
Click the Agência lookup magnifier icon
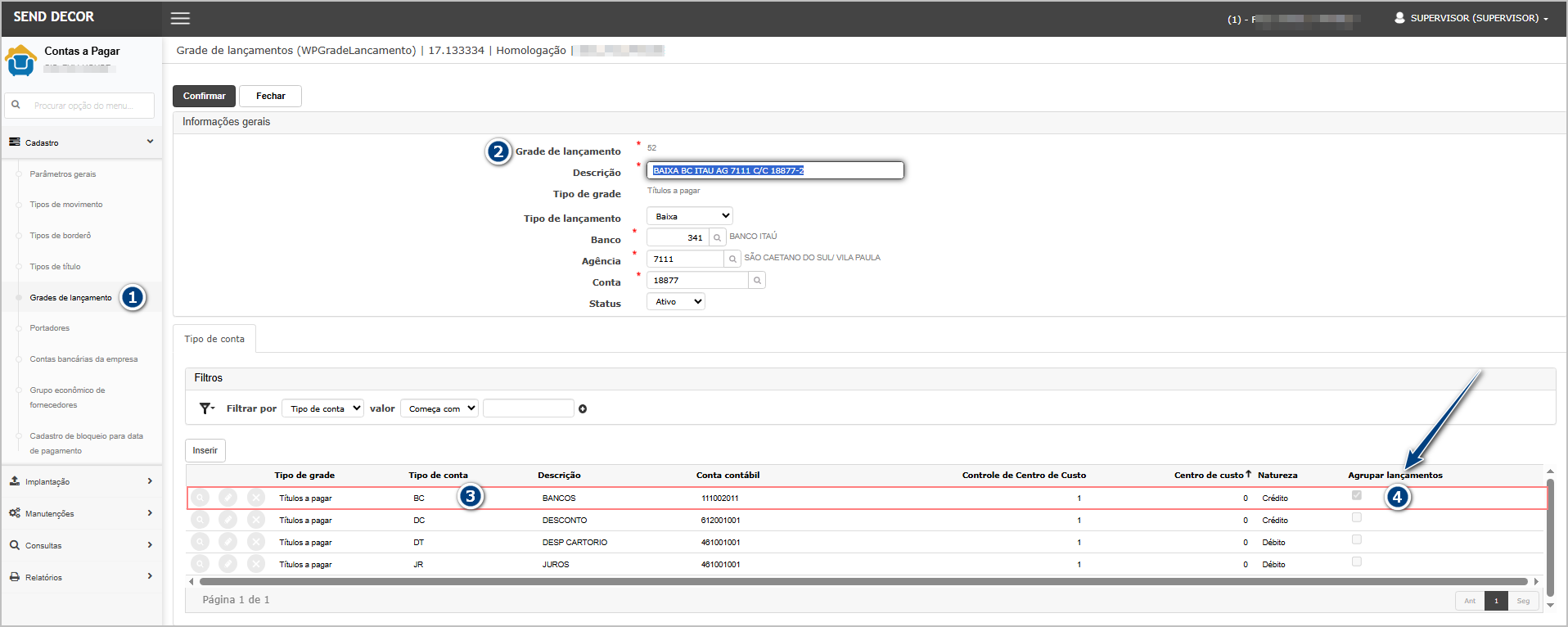pos(732,259)
